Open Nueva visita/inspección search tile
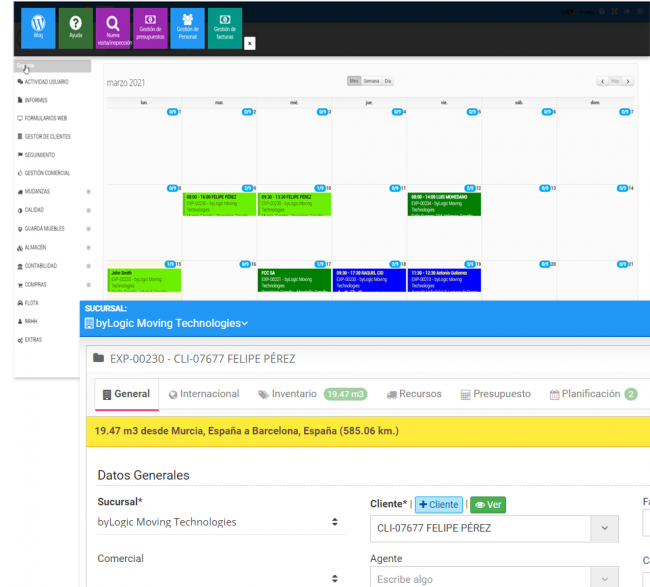Viewport: 650px width, 587px height. (113, 27)
